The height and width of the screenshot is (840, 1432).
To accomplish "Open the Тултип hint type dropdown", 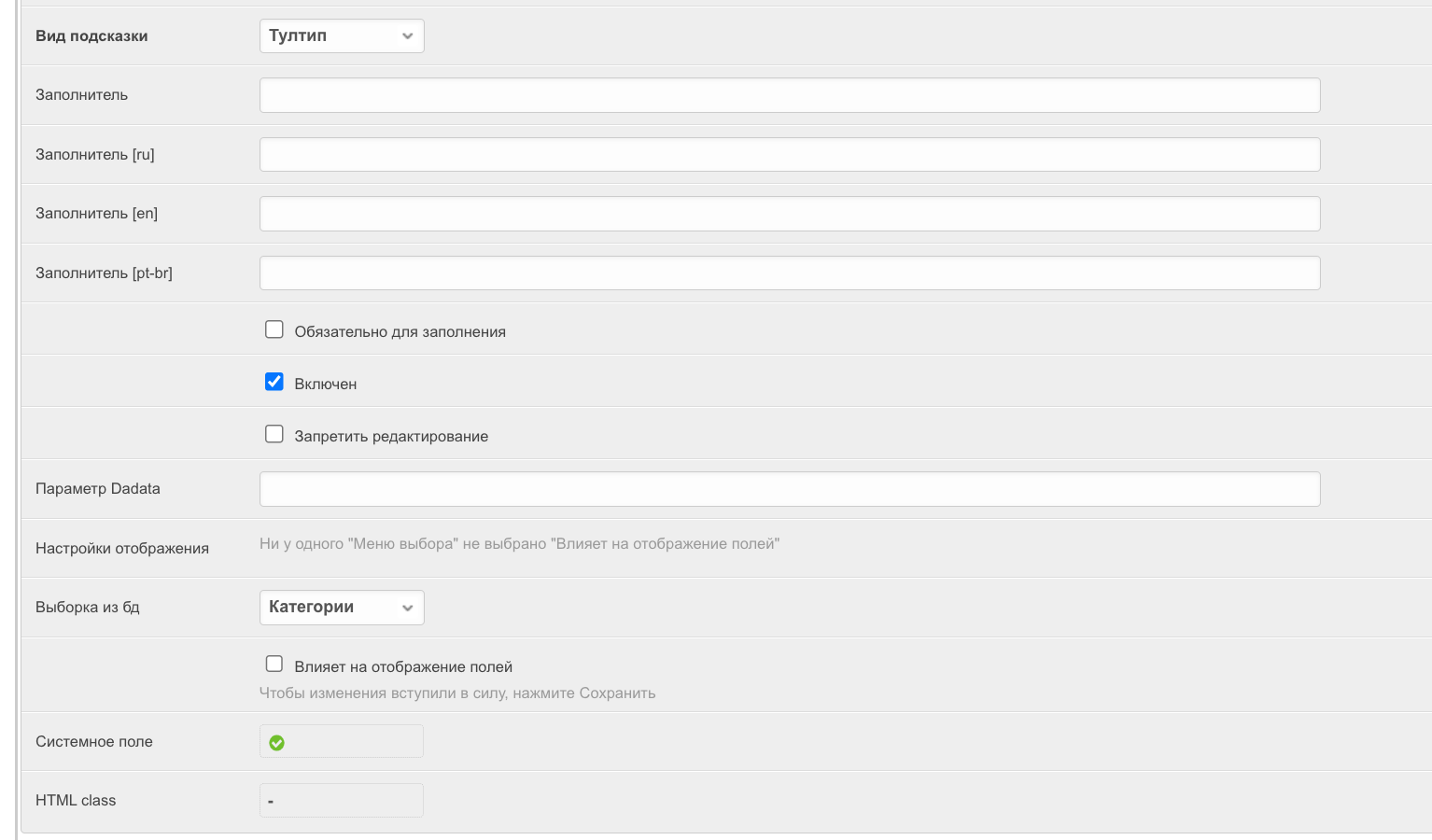I will pyautogui.click(x=341, y=36).
